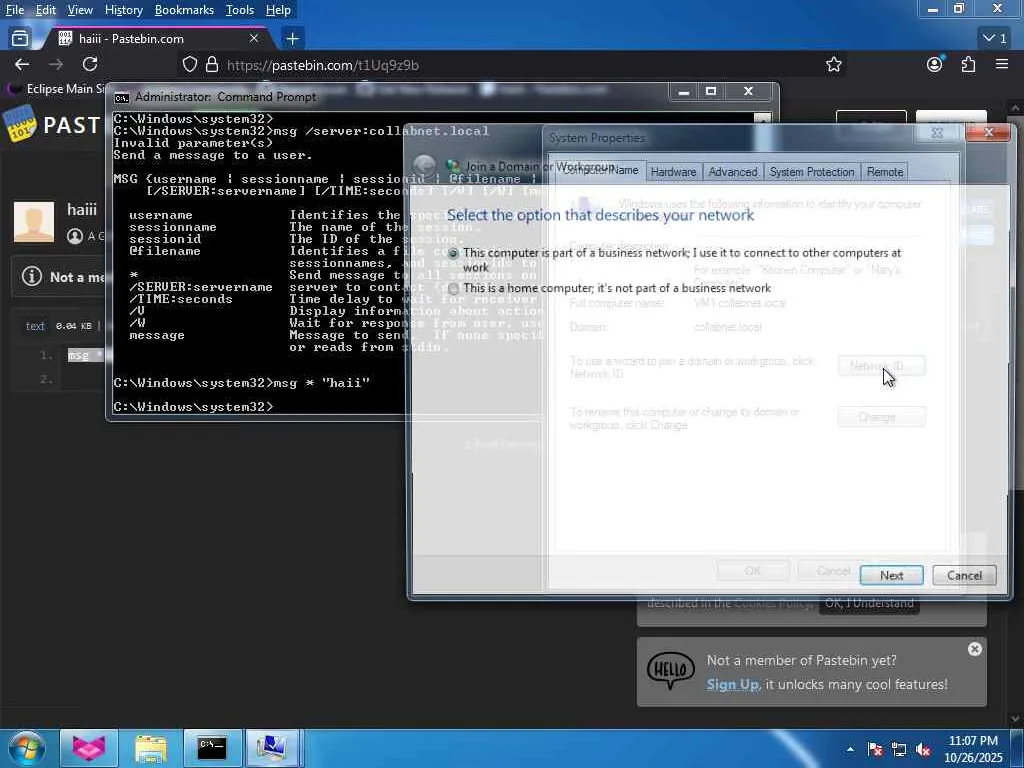Viewport: 1024px width, 768px height.
Task: Switch to System Properties taskbar button
Action: [x=272, y=748]
